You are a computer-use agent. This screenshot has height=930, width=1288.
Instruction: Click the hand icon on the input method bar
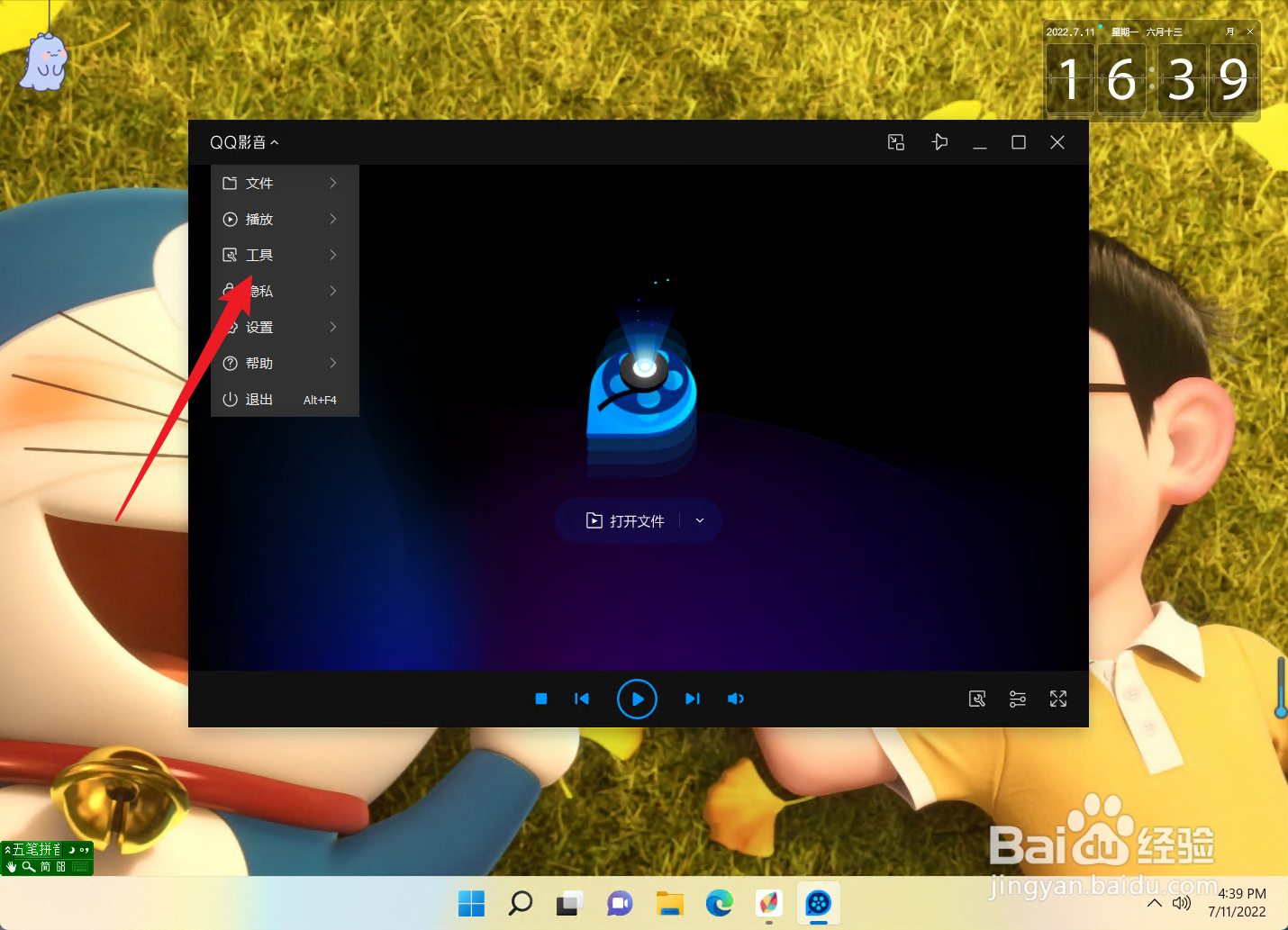pos(12,867)
